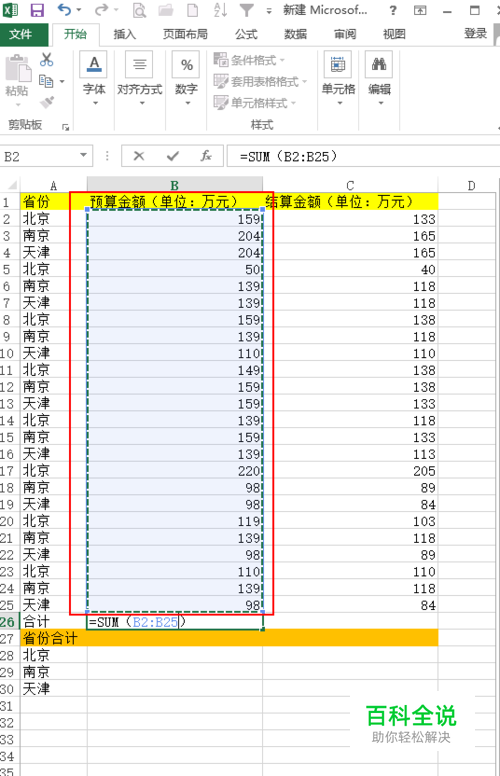
Task: Switch to the Data tab
Action: (x=296, y=34)
